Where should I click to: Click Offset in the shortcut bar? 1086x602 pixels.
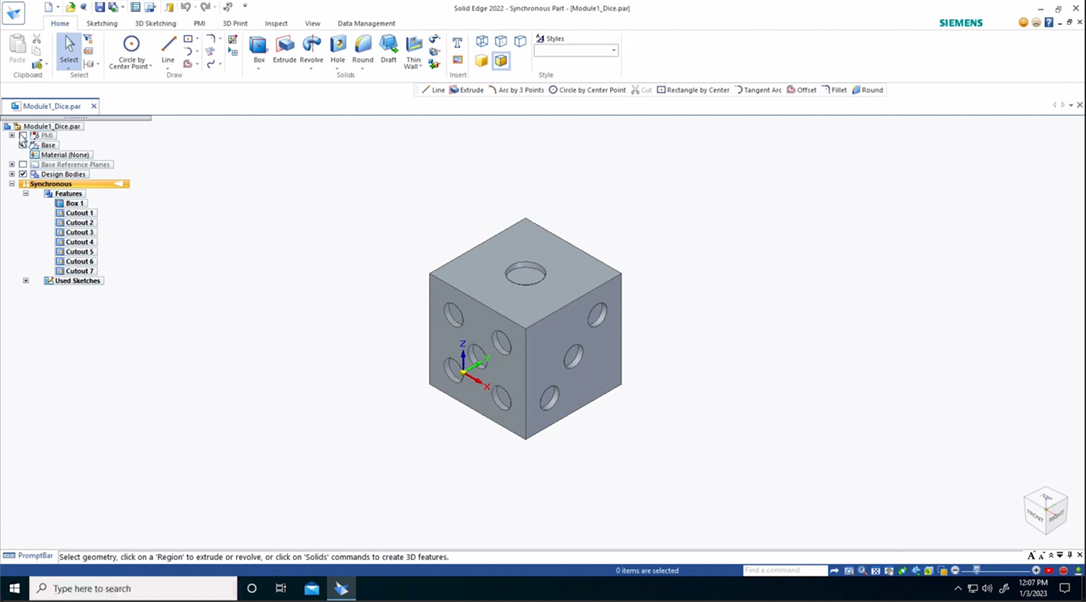coord(801,90)
